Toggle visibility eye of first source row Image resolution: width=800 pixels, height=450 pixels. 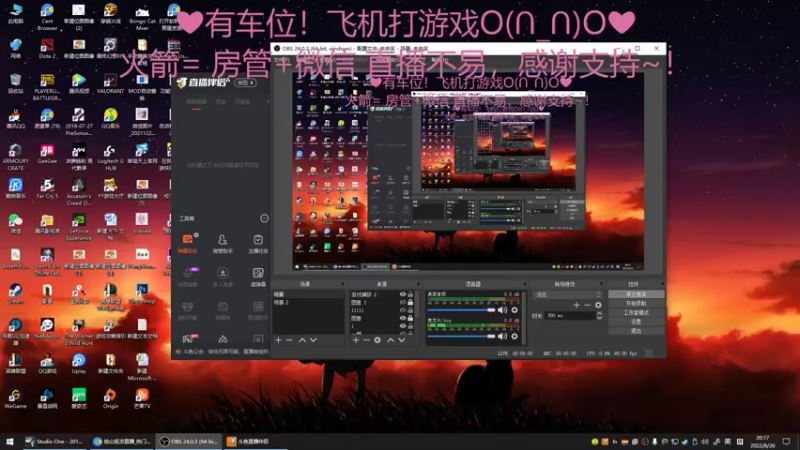click(403, 294)
